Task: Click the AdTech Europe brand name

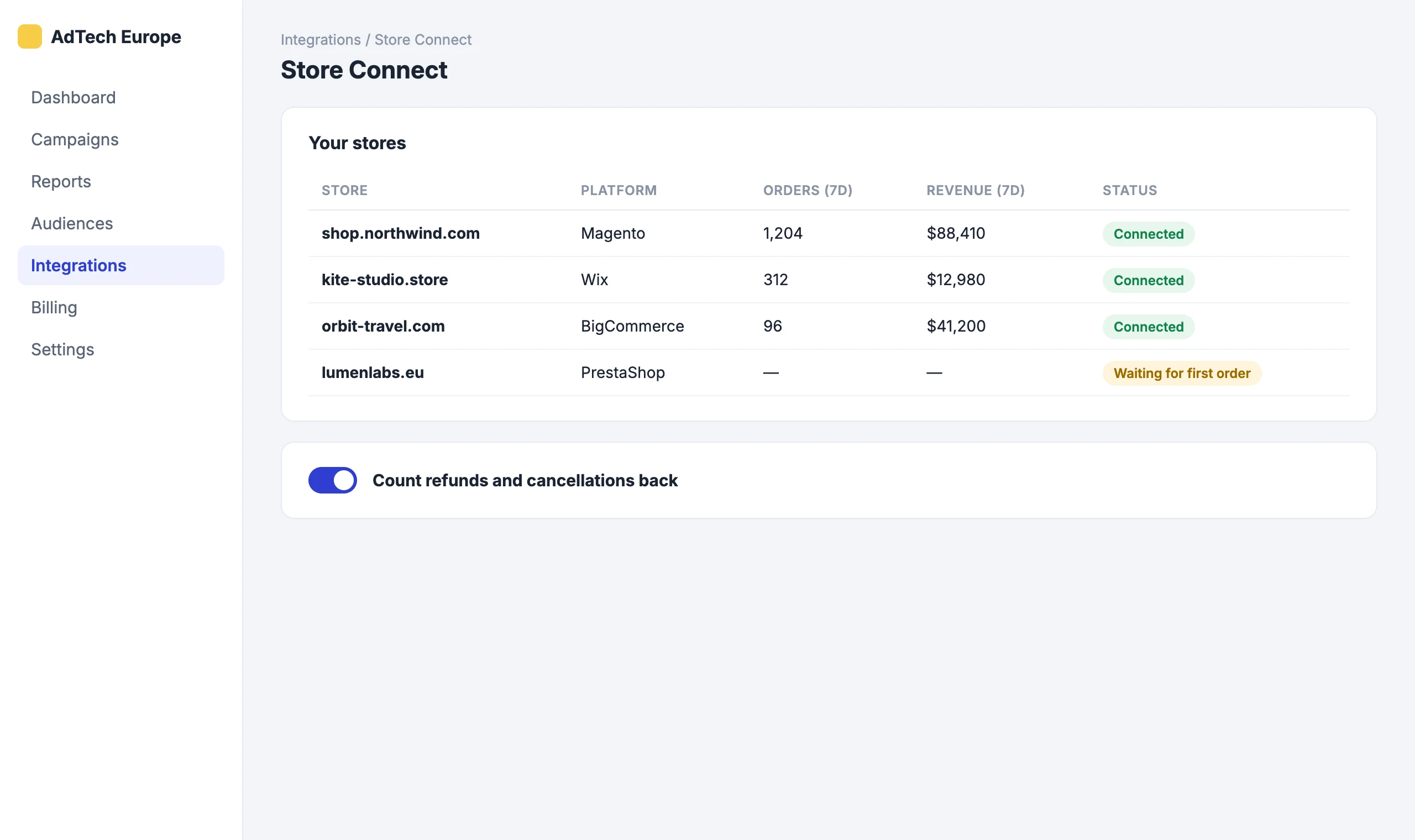Action: 116,37
